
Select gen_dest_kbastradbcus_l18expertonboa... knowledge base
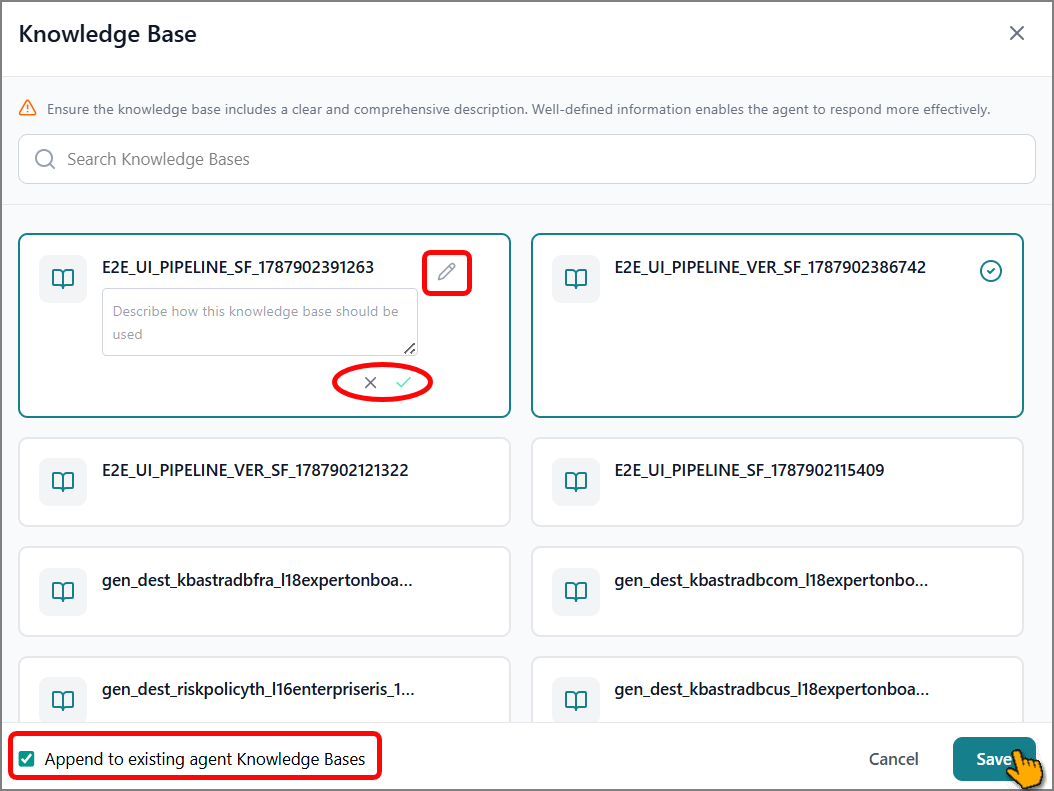tap(777, 690)
